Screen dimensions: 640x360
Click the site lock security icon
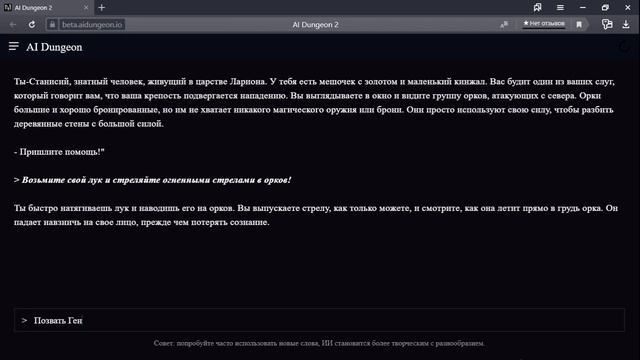coord(52,24)
